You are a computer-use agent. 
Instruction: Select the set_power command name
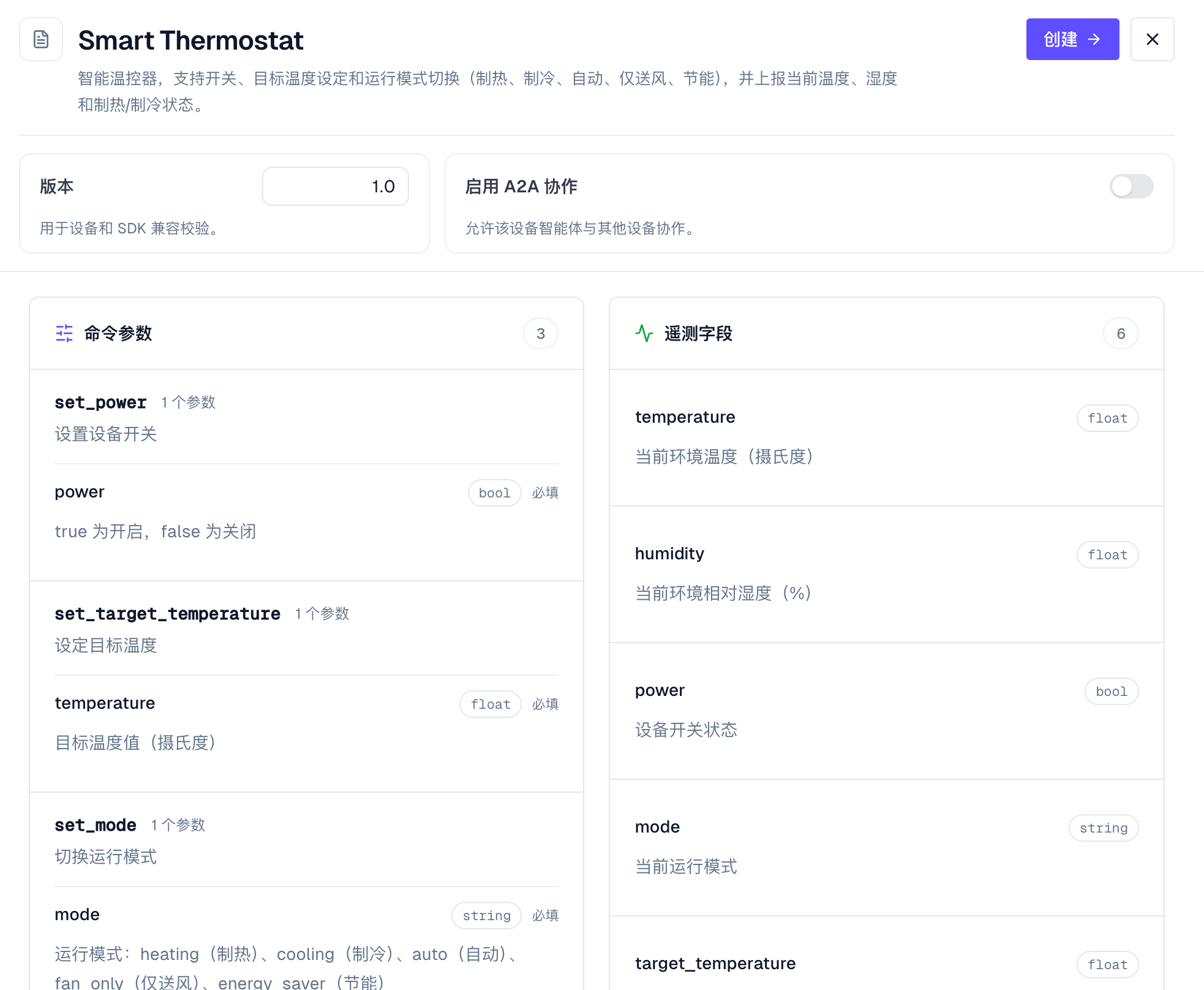click(100, 402)
